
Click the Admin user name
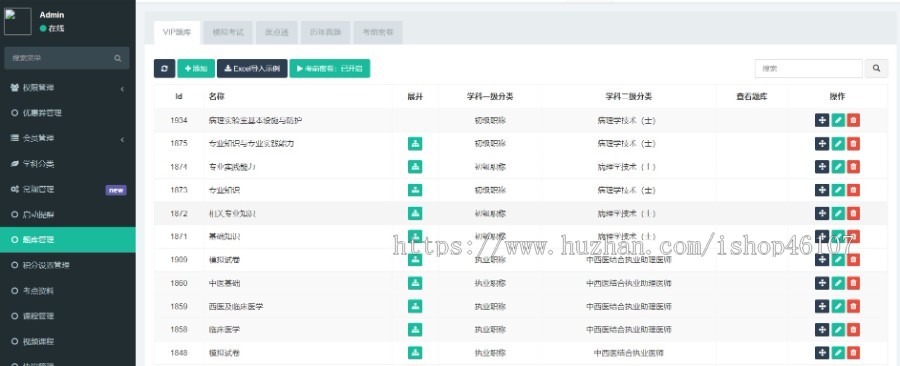pos(52,15)
